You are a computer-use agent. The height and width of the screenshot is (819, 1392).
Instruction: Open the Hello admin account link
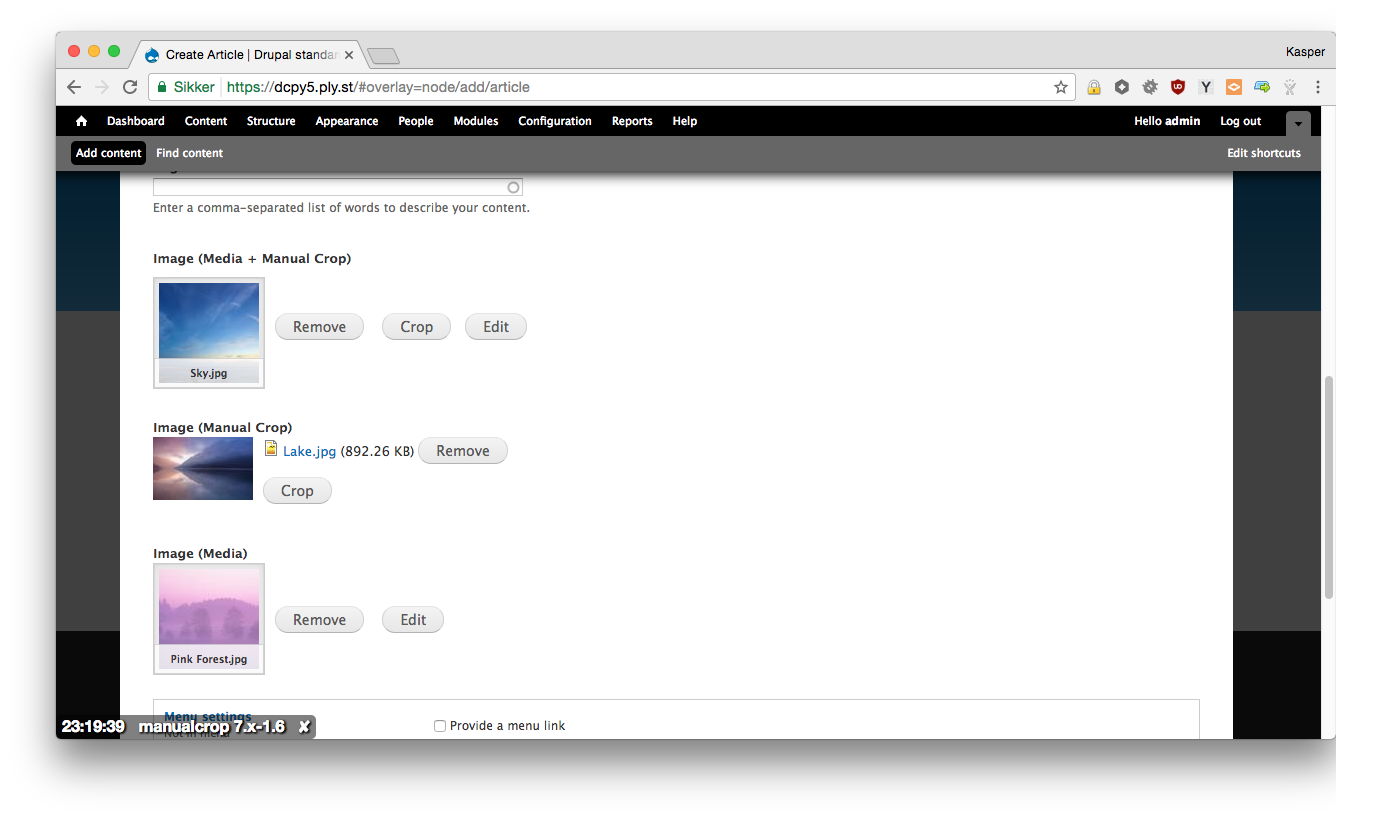1167,121
